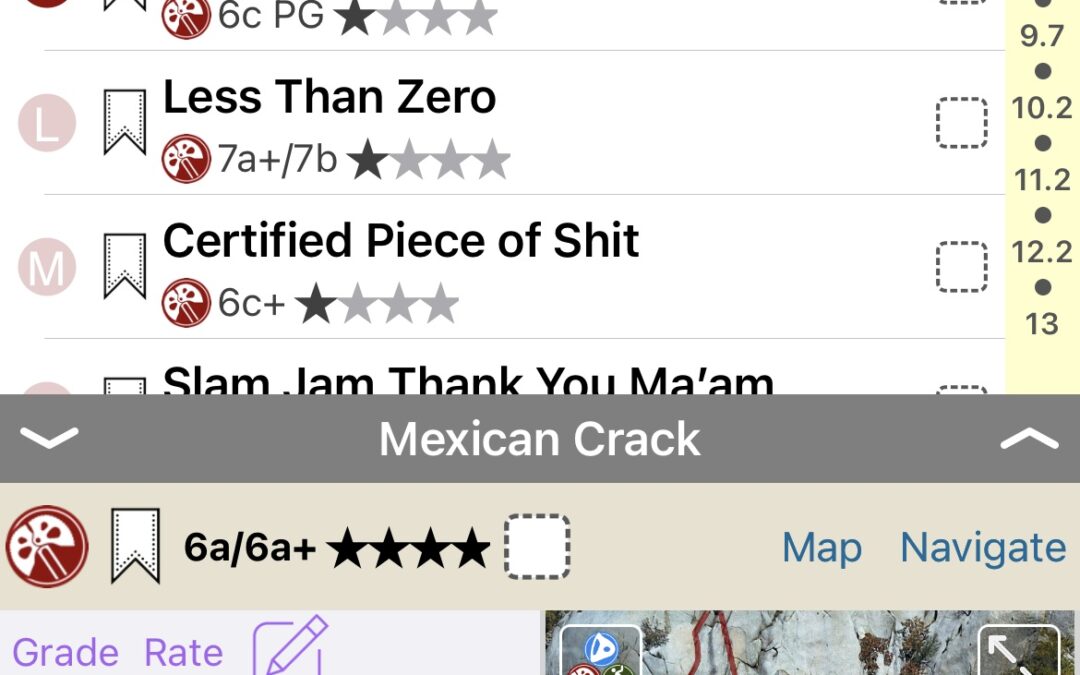Tap the Grade button
The height and width of the screenshot is (675, 1080).
[x=65, y=652]
